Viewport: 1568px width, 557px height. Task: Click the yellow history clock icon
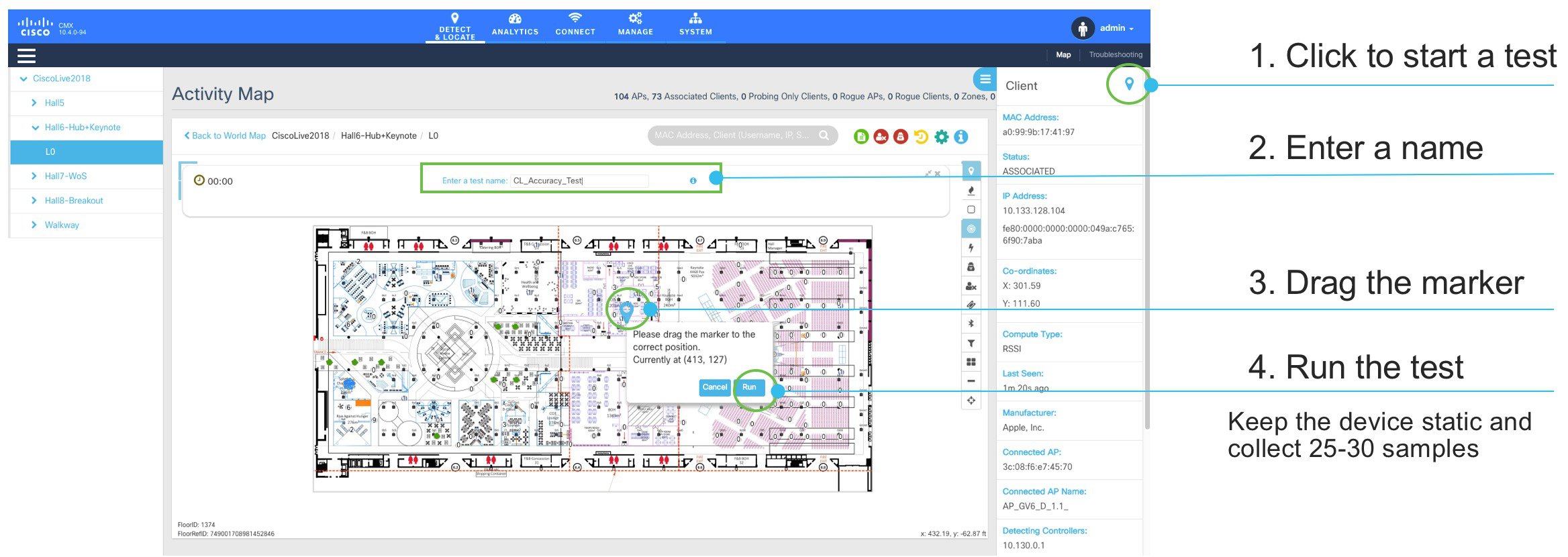pyautogui.click(x=921, y=137)
